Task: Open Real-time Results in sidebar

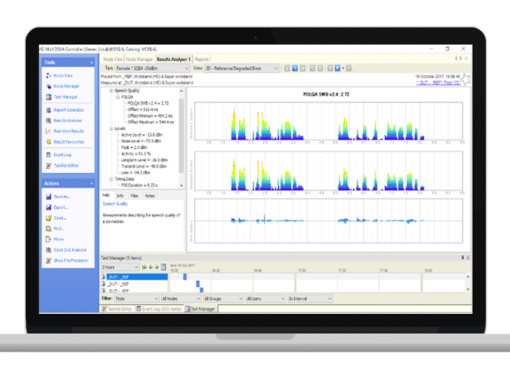Action: (69, 131)
